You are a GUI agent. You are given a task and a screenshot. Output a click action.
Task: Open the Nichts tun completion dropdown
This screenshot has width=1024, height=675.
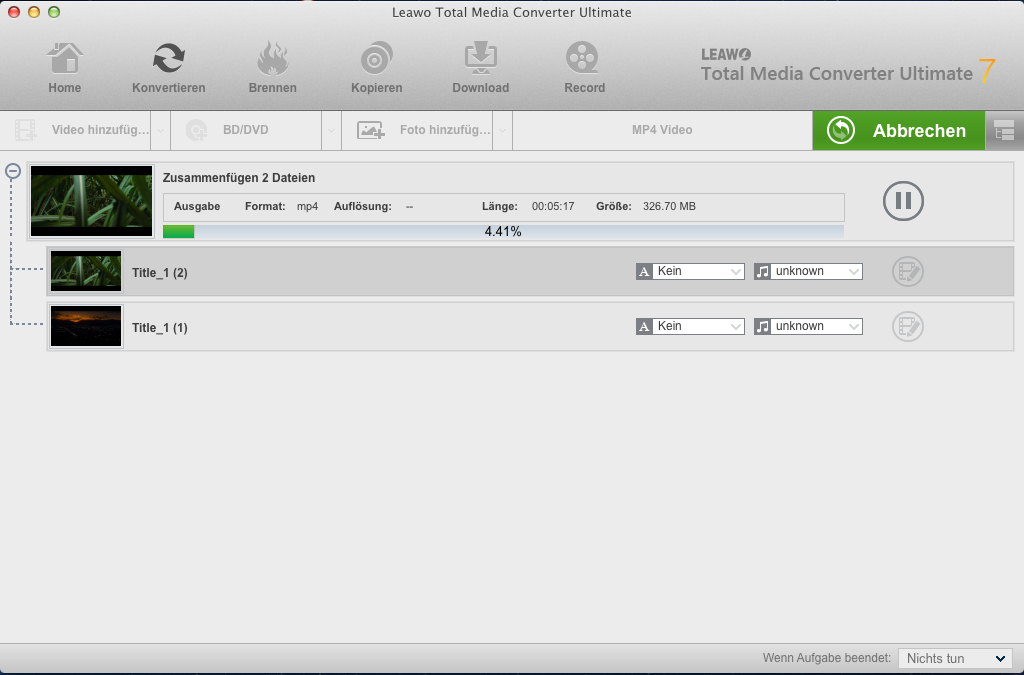[955, 659]
